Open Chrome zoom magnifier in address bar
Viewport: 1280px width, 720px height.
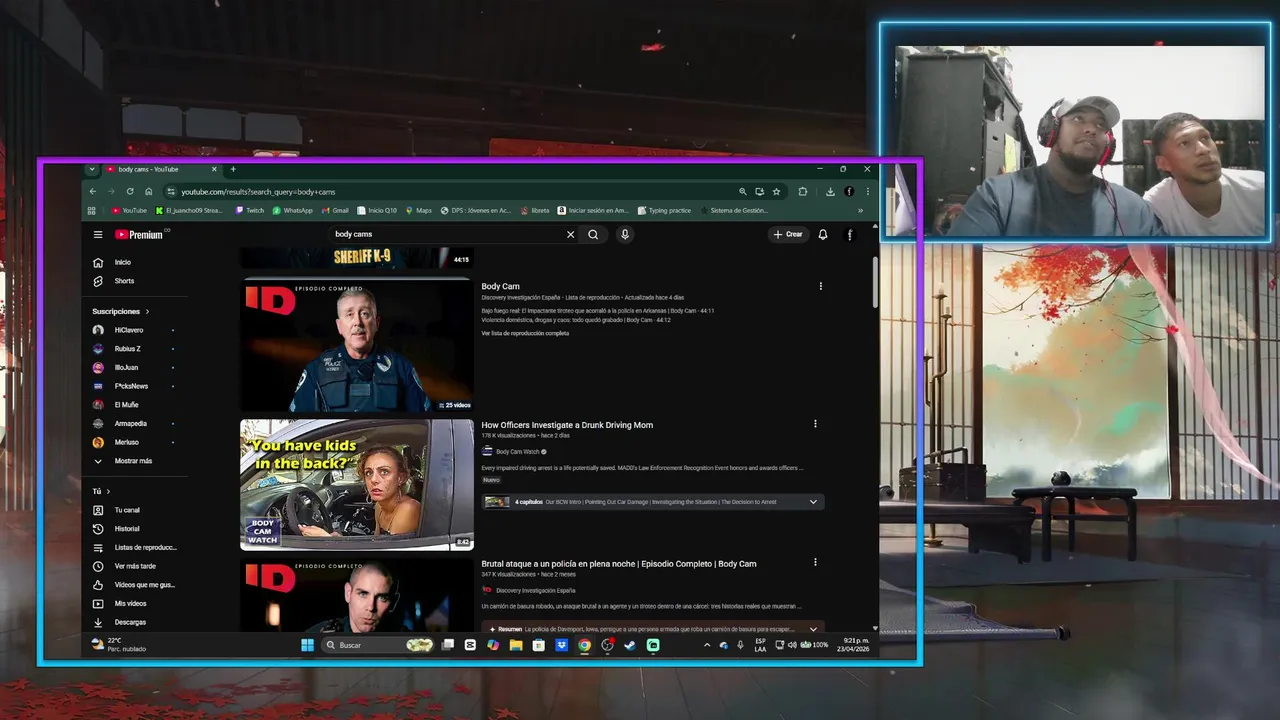[x=742, y=191]
